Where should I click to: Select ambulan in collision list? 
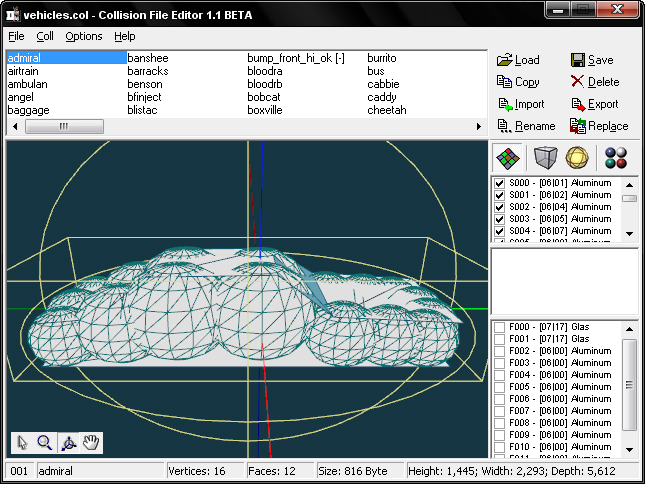[28, 84]
